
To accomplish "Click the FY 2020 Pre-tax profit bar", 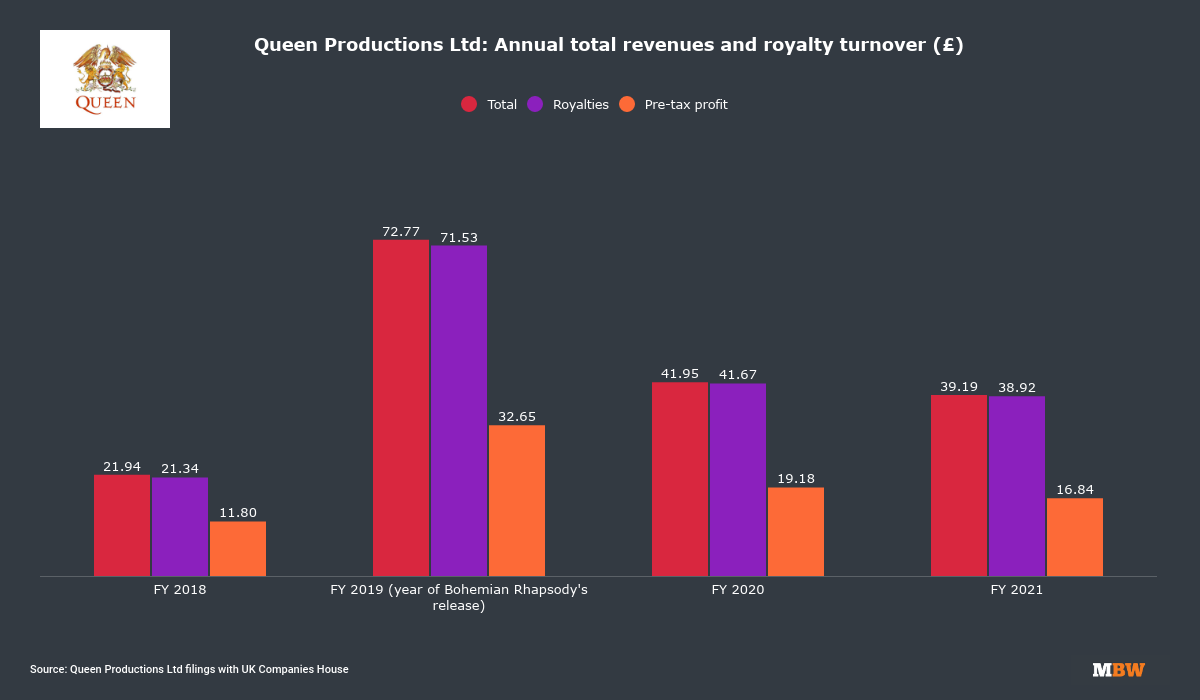I will [x=796, y=532].
